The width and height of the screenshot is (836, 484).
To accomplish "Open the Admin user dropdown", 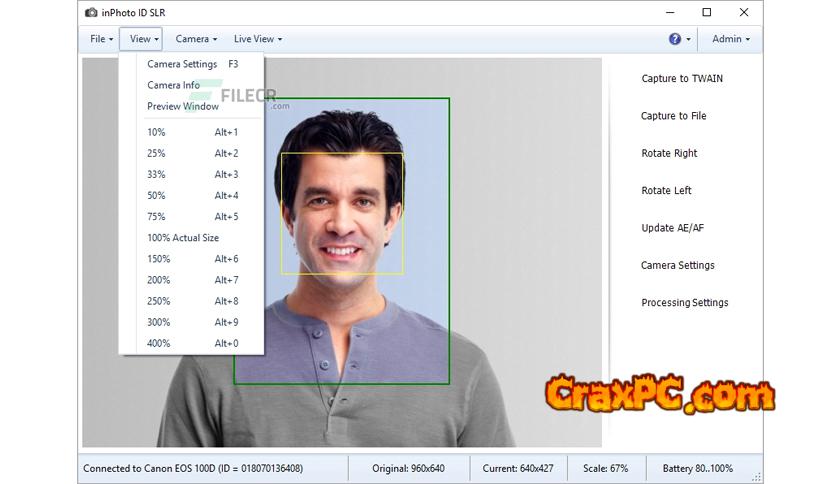I will point(730,39).
